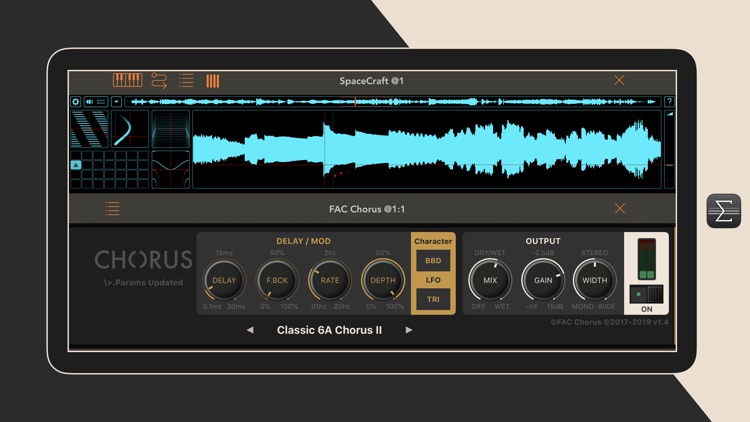The width and height of the screenshot is (750, 422).
Task: Click the F.BCK feedback knob
Action: pos(277,280)
